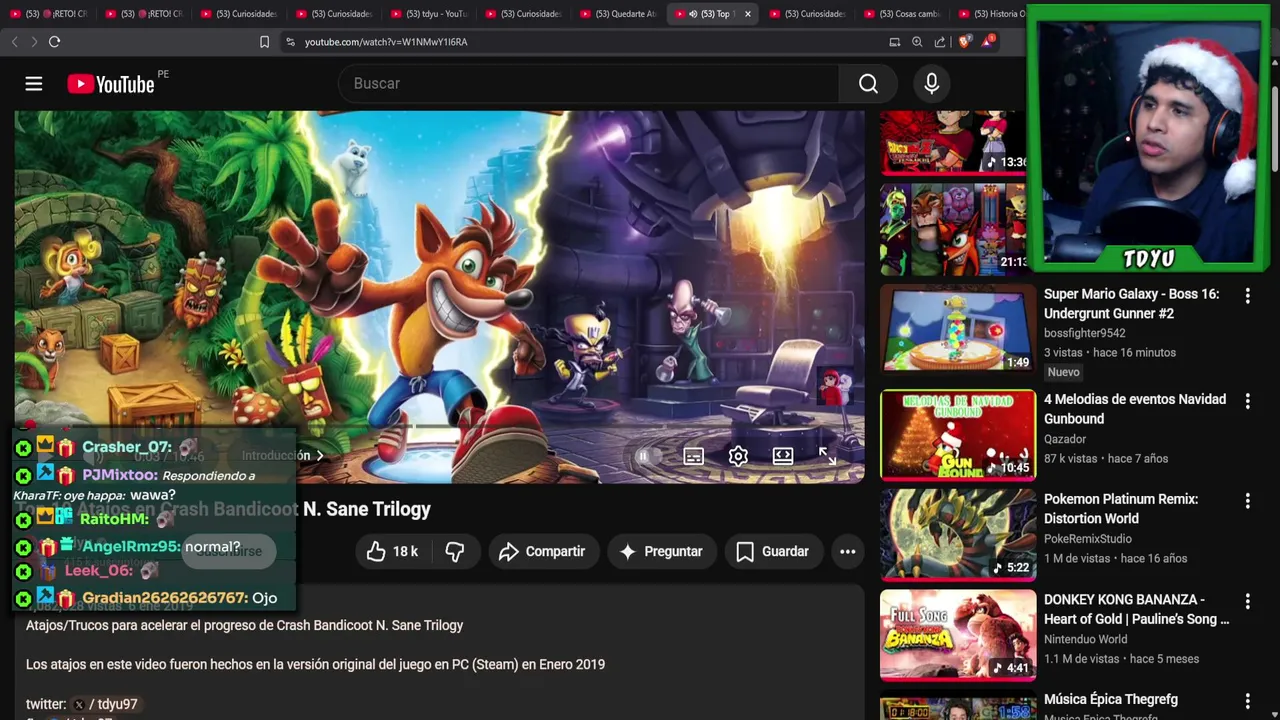This screenshot has width=1280, height=720.
Task: Open the zoom magnifier in address bar
Action: pyautogui.click(x=917, y=42)
